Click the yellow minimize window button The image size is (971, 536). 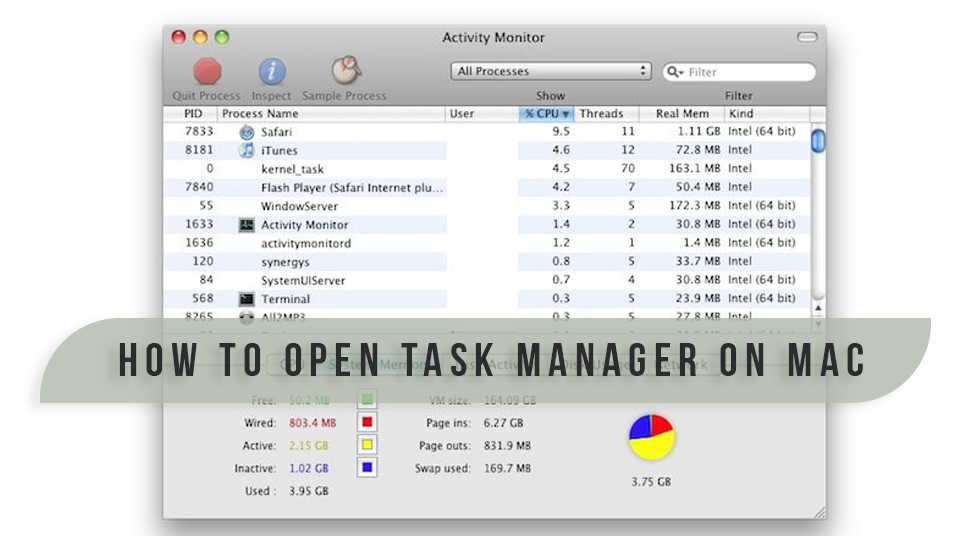tap(201, 37)
